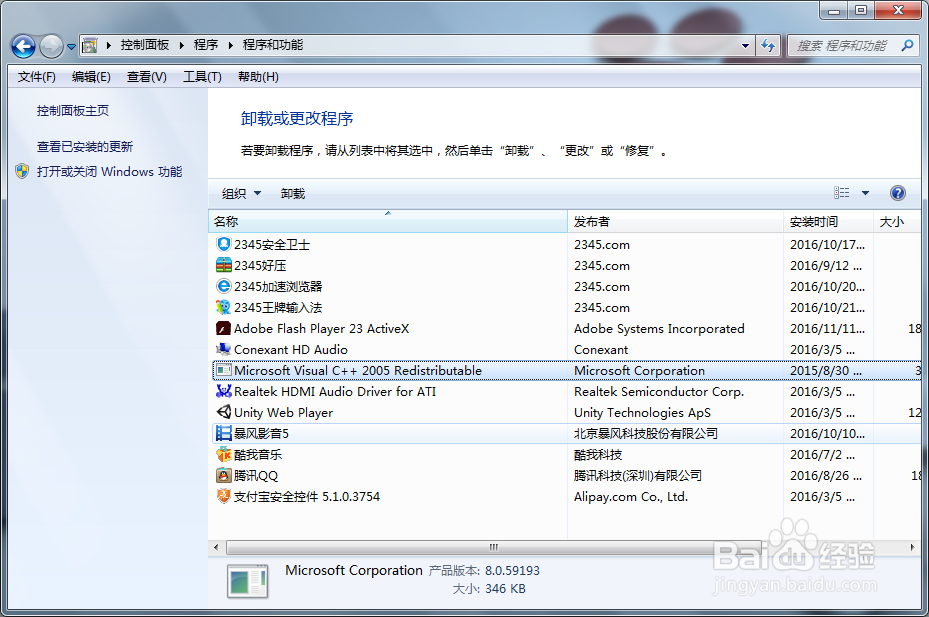Image resolution: width=929 pixels, height=617 pixels.
Task: Open help with the question mark icon
Action: click(x=898, y=193)
